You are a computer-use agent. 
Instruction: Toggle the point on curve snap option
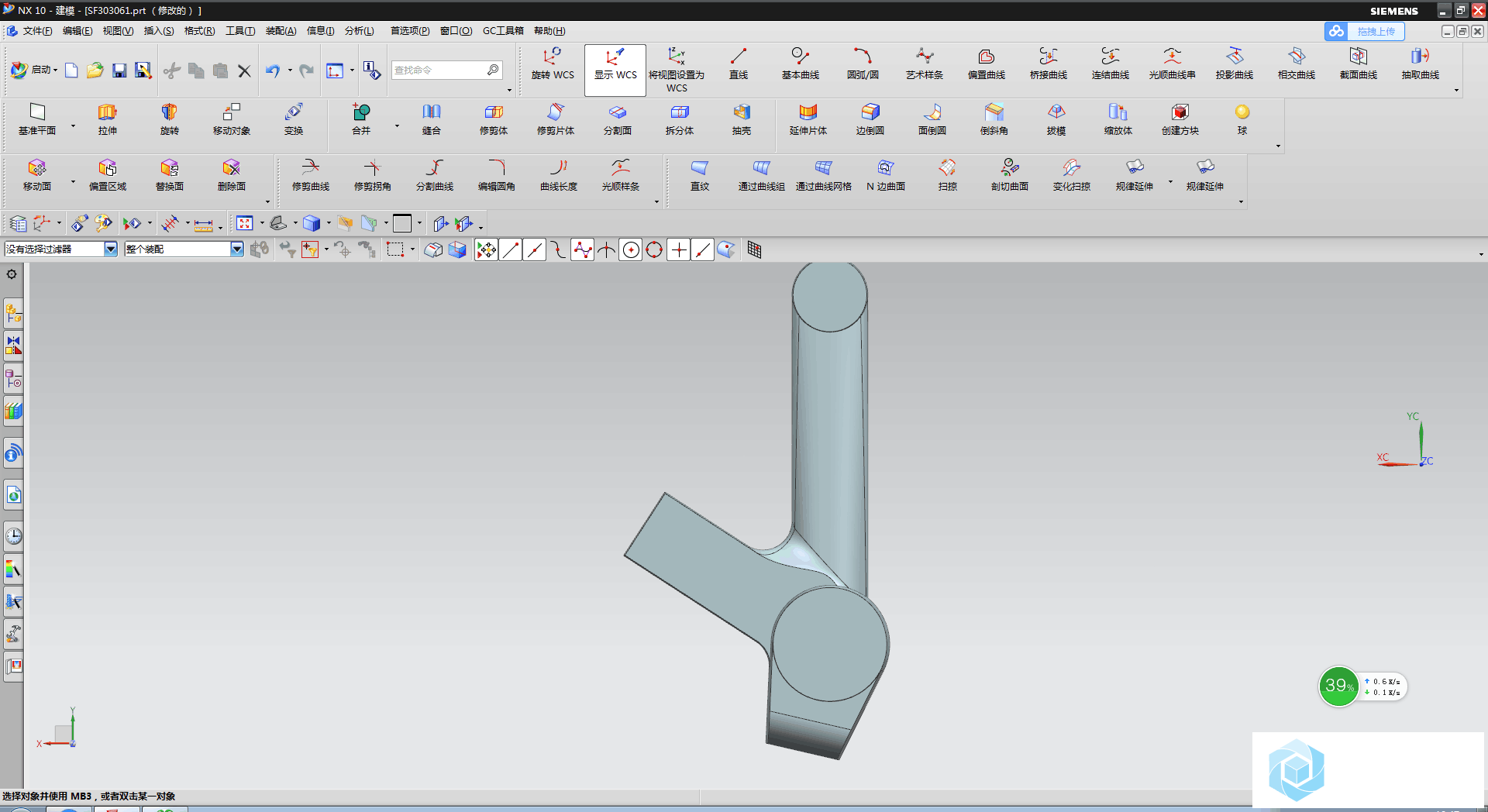tap(702, 249)
